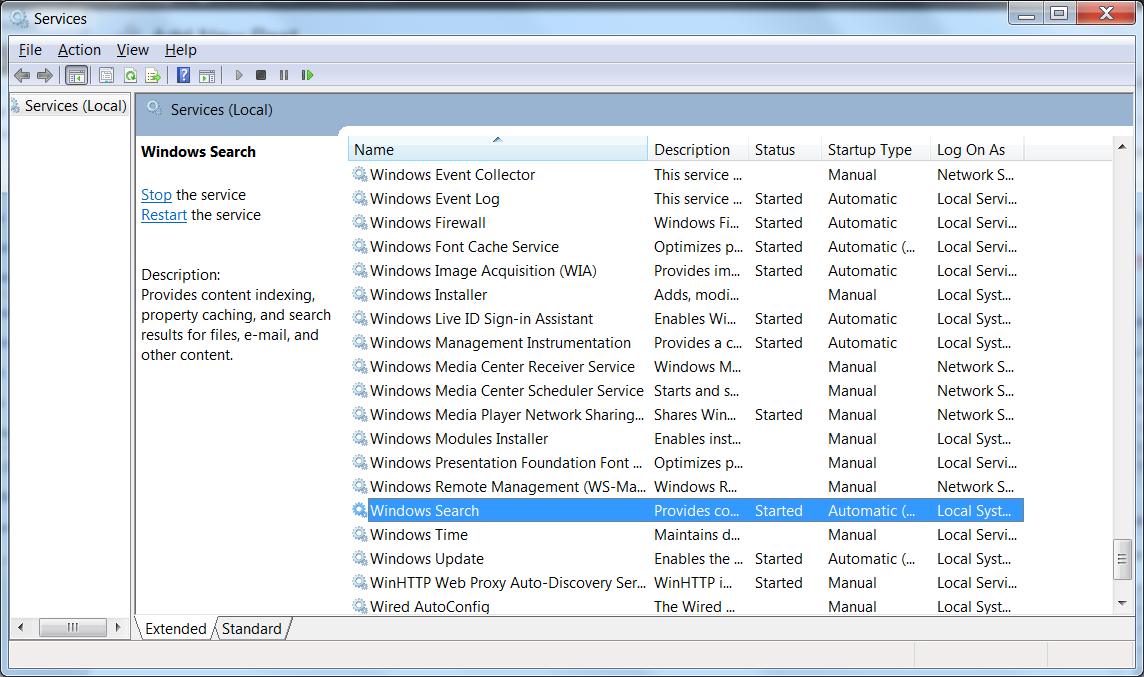
Task: Toggle Show/Hide Action Pane icon
Action: click(207, 75)
